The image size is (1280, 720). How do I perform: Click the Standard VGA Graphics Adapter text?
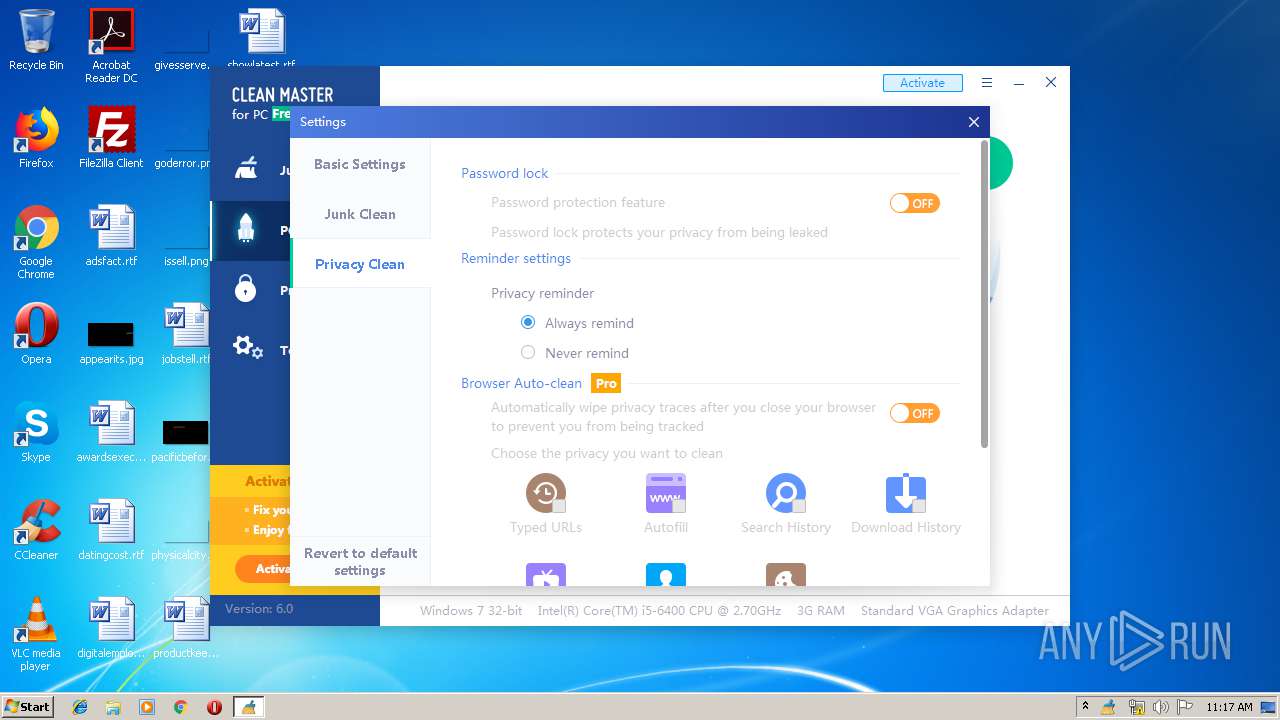955,610
